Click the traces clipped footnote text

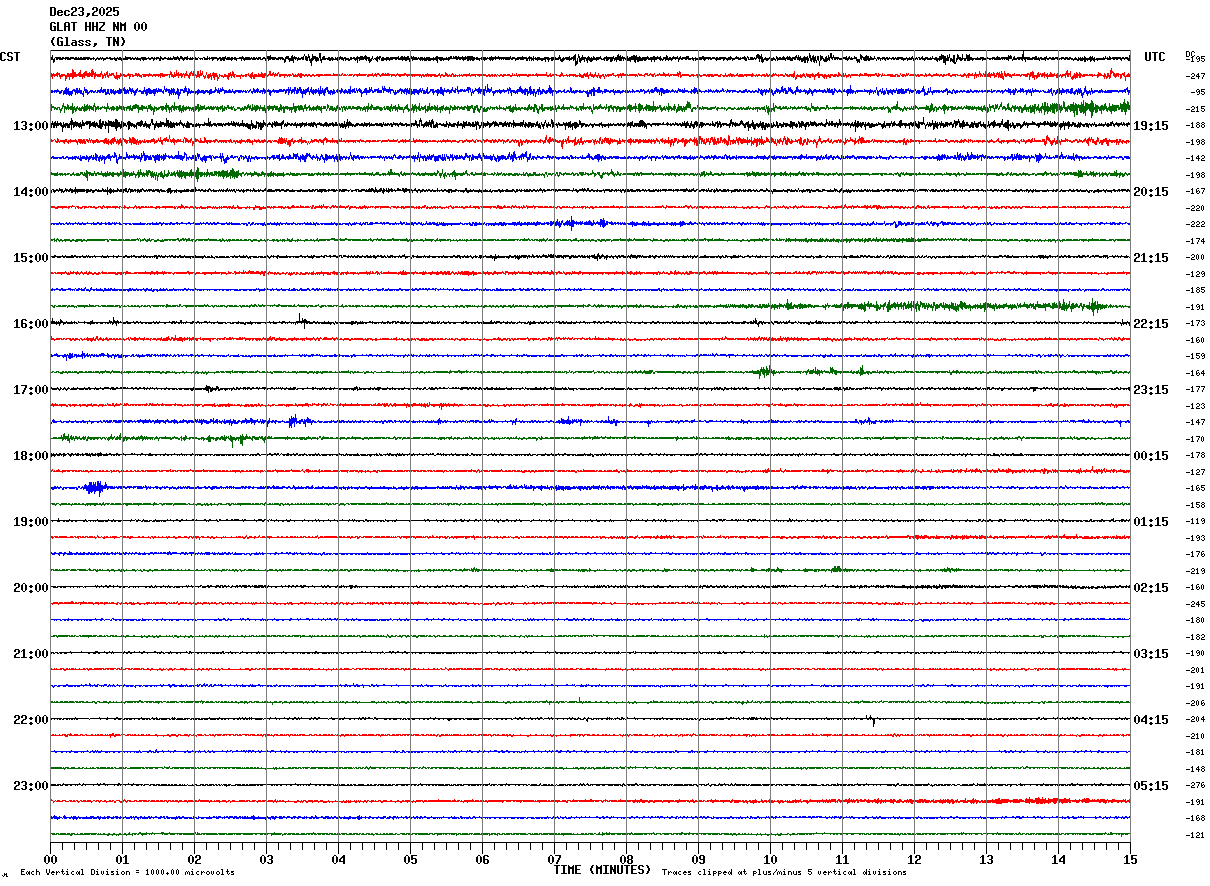784,873
